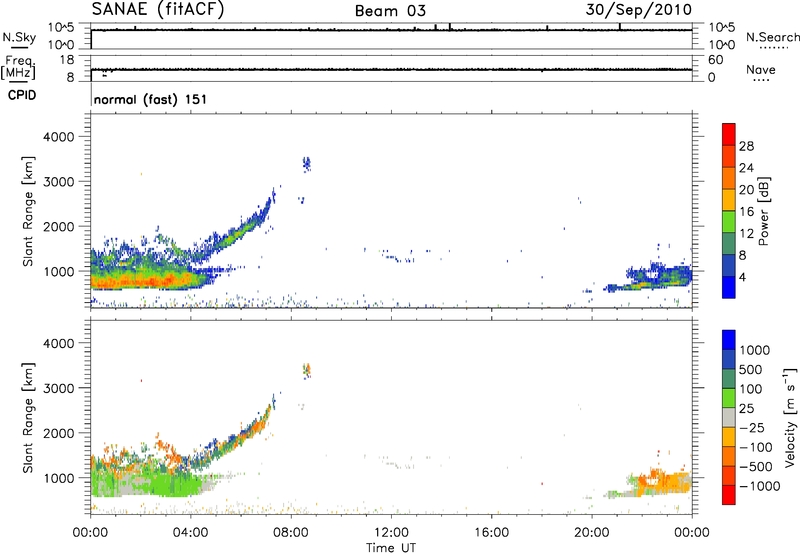Click the N.Search legend label
800x554 pixels.
(772, 37)
